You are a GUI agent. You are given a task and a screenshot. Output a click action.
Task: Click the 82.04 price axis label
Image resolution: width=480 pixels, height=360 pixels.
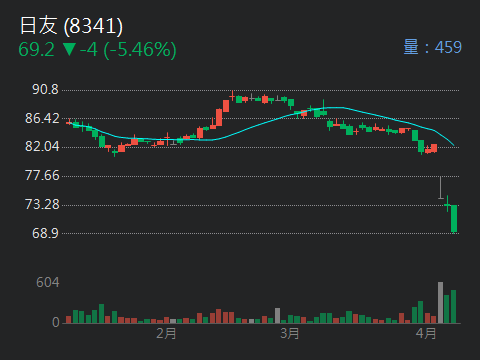(x=42, y=147)
